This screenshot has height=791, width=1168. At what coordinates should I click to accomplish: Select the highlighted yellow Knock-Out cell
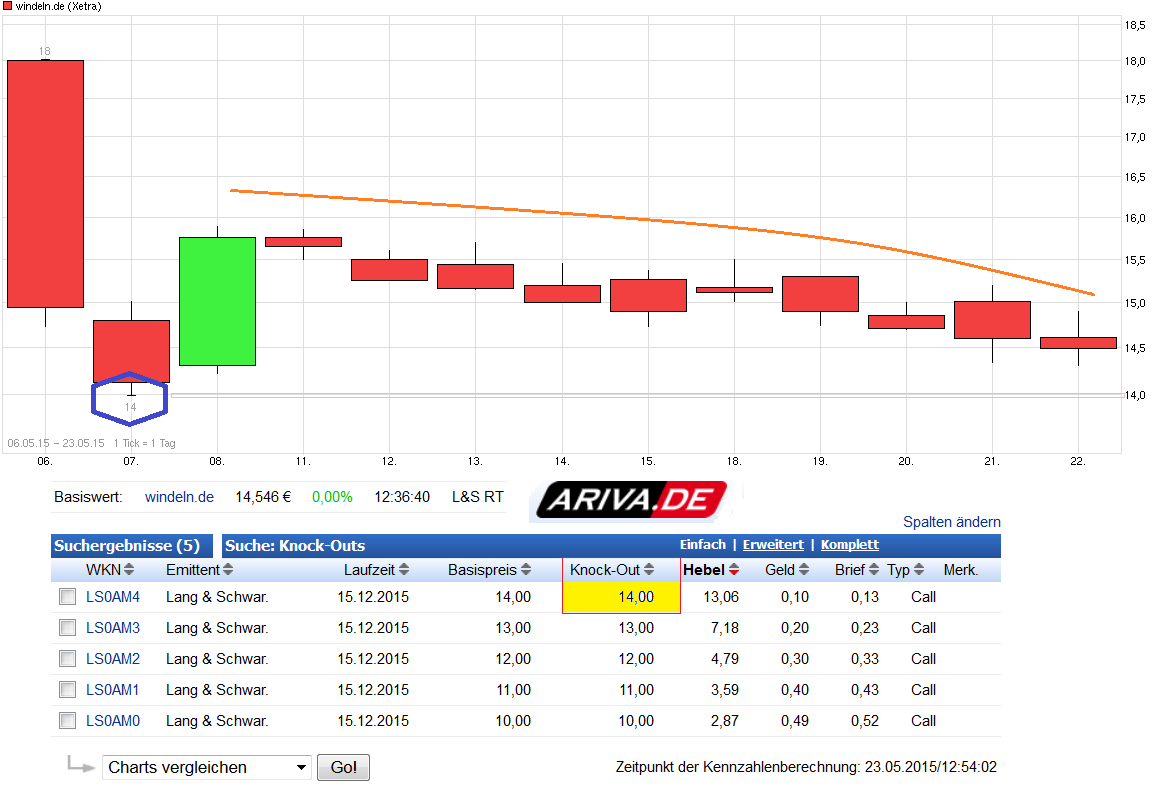pyautogui.click(x=621, y=596)
